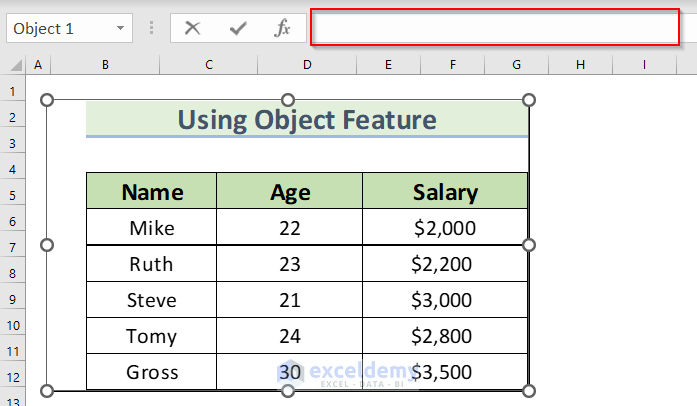Click the cell containing Steve
697x406 pixels.
pyautogui.click(x=152, y=300)
